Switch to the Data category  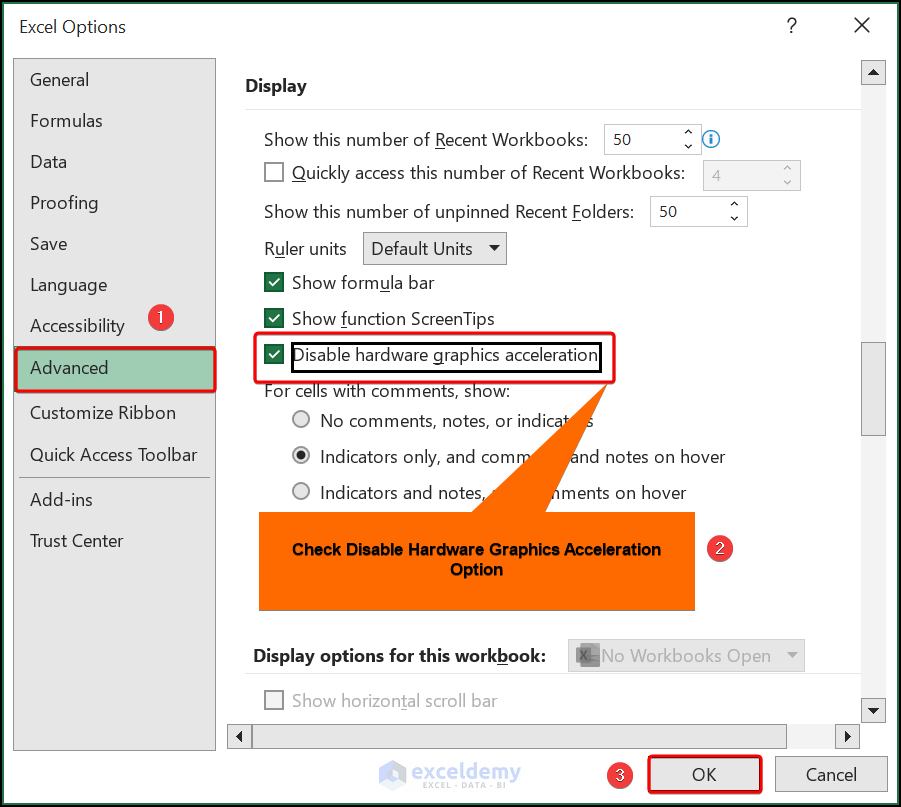115,162
